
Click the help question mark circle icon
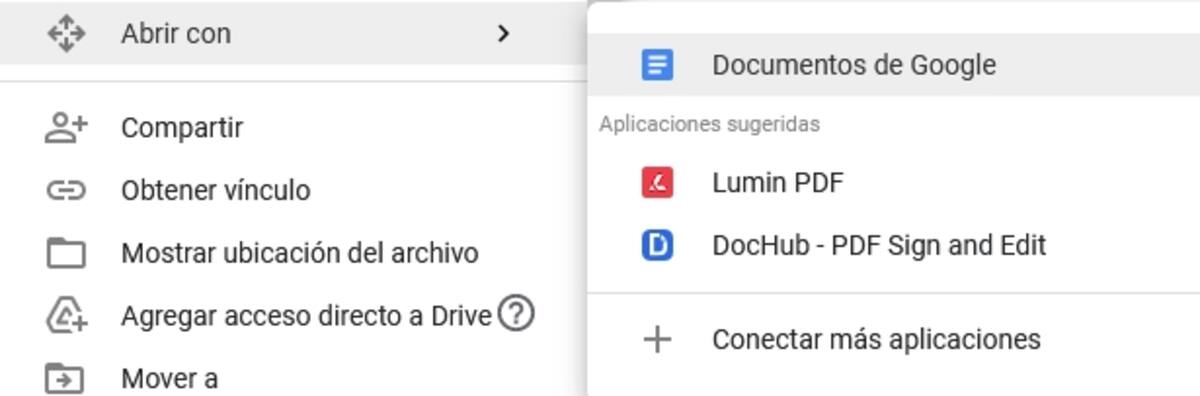[516, 315]
